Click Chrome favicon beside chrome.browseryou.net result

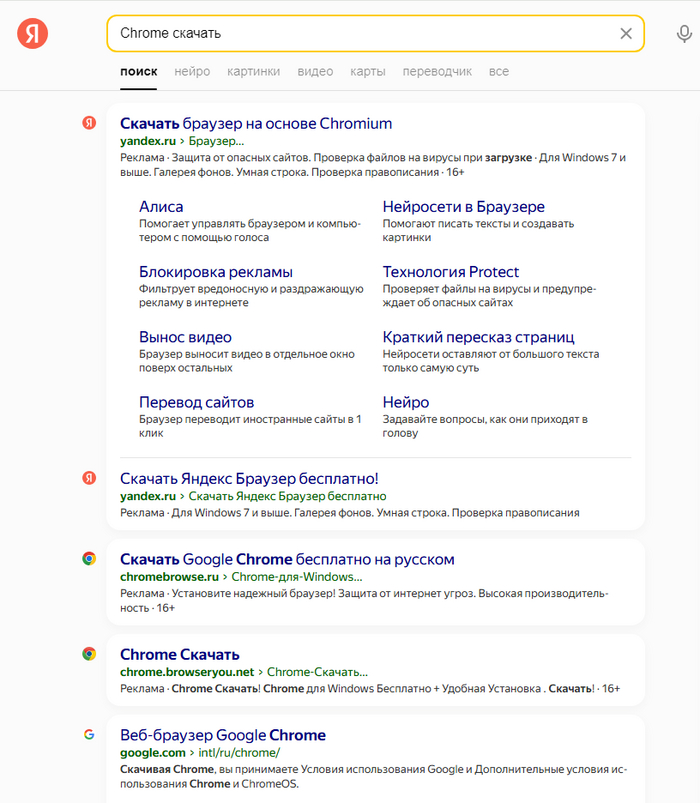(89, 654)
